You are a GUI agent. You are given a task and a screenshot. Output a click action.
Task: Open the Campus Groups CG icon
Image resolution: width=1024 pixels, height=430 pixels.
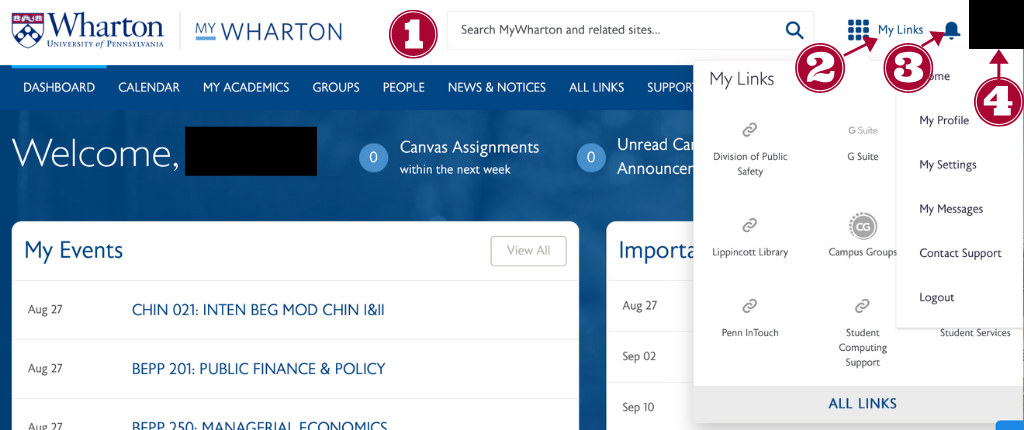click(862, 226)
